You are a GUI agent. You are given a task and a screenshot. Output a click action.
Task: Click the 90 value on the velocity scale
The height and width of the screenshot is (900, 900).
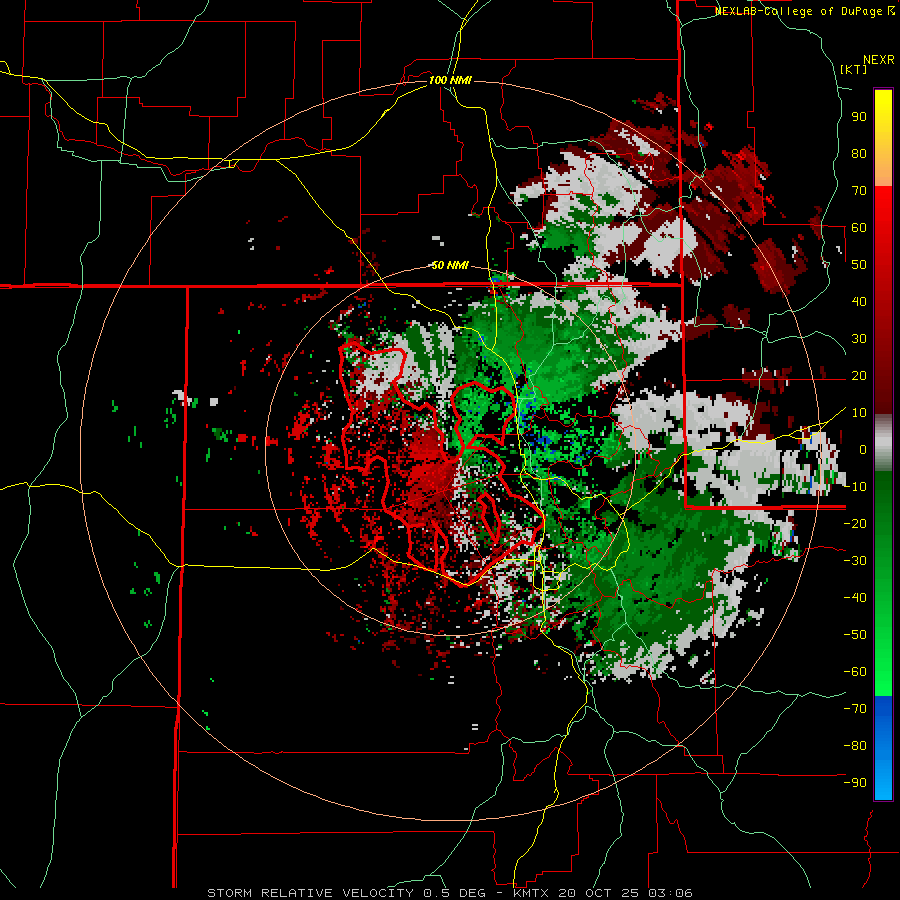point(859,117)
